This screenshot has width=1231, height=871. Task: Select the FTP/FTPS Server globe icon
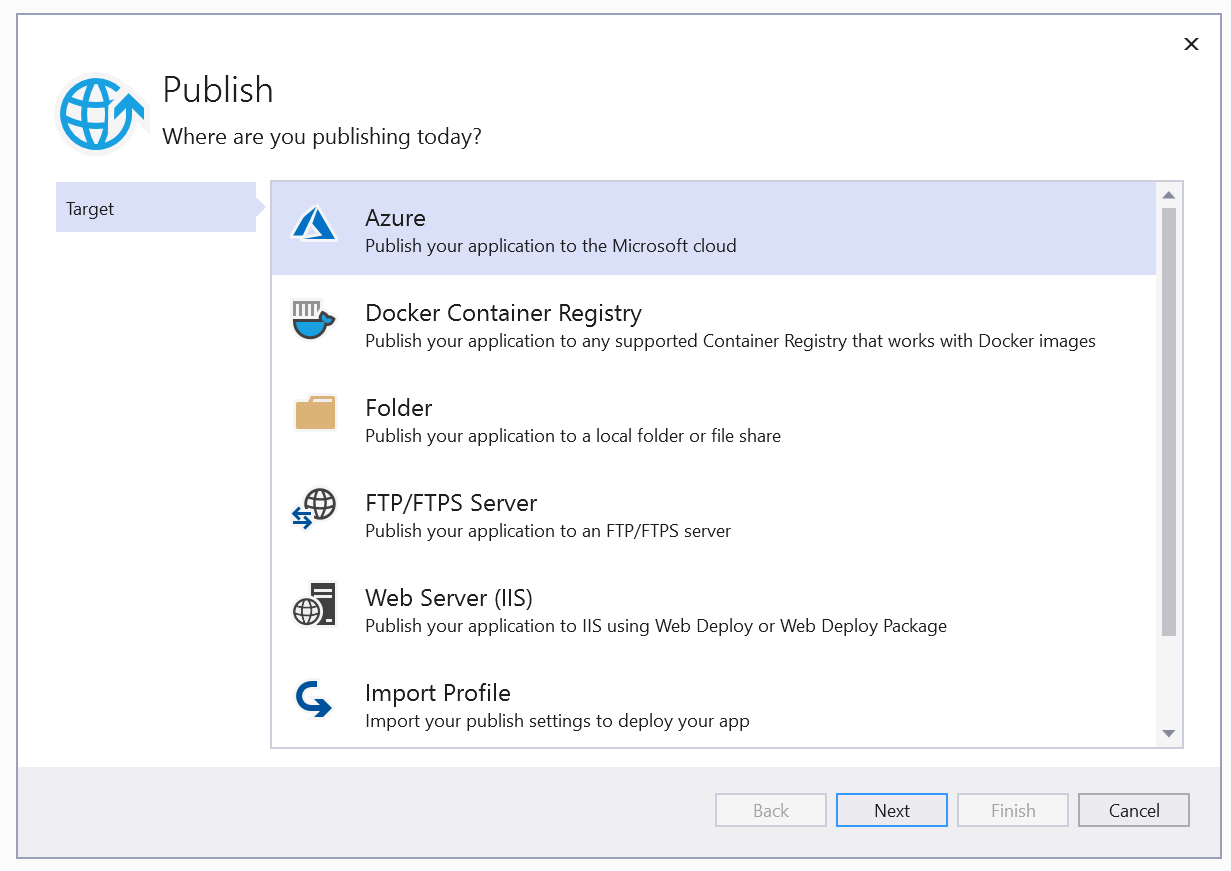(x=313, y=509)
